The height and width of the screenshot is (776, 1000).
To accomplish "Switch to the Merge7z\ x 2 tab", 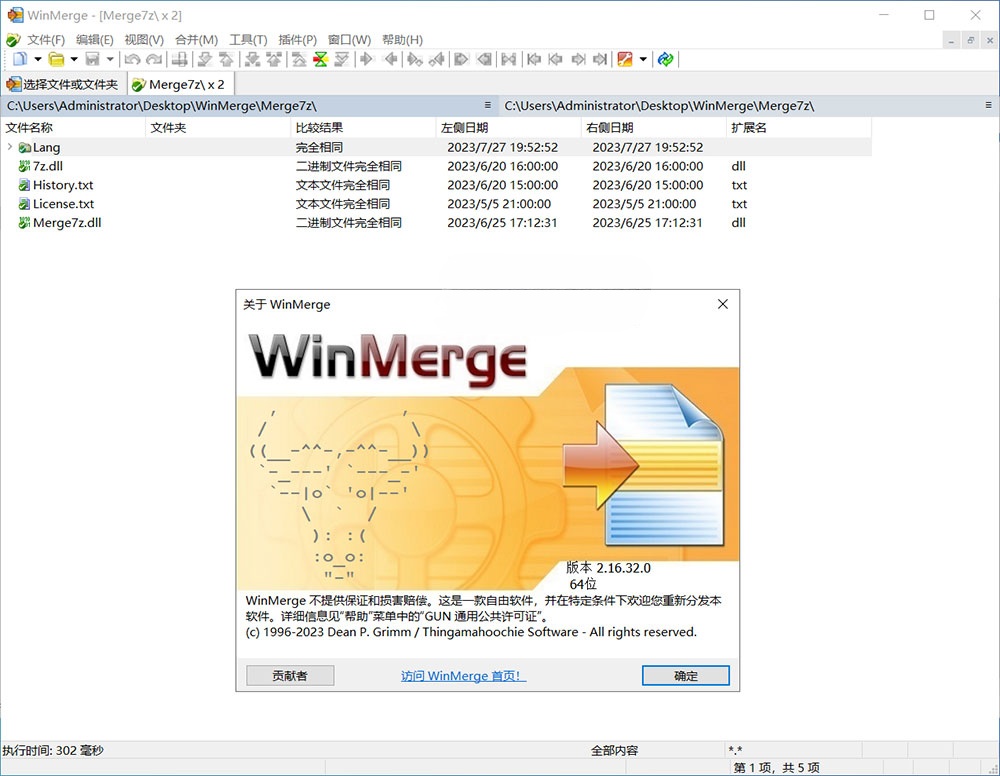I will click(x=180, y=84).
